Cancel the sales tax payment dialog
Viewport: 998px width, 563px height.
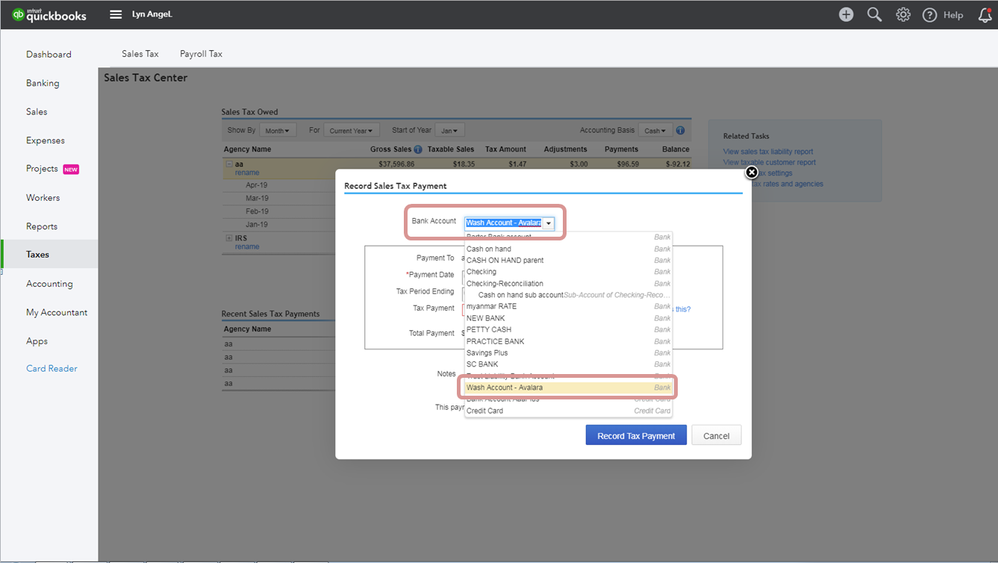point(716,436)
